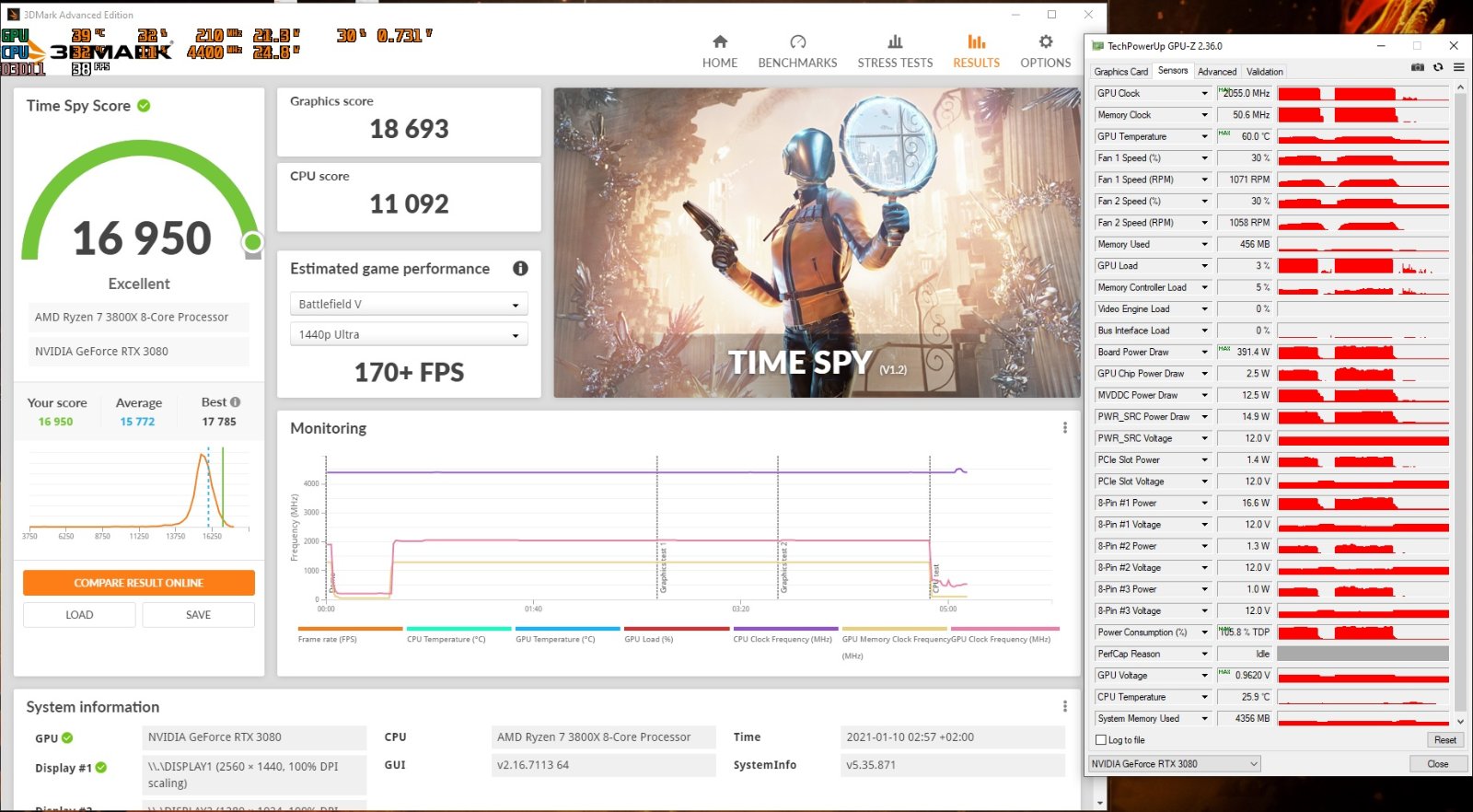Click the Frame rate (FPS) legend color bar
This screenshot has height=812, width=1473.
pyautogui.click(x=350, y=629)
